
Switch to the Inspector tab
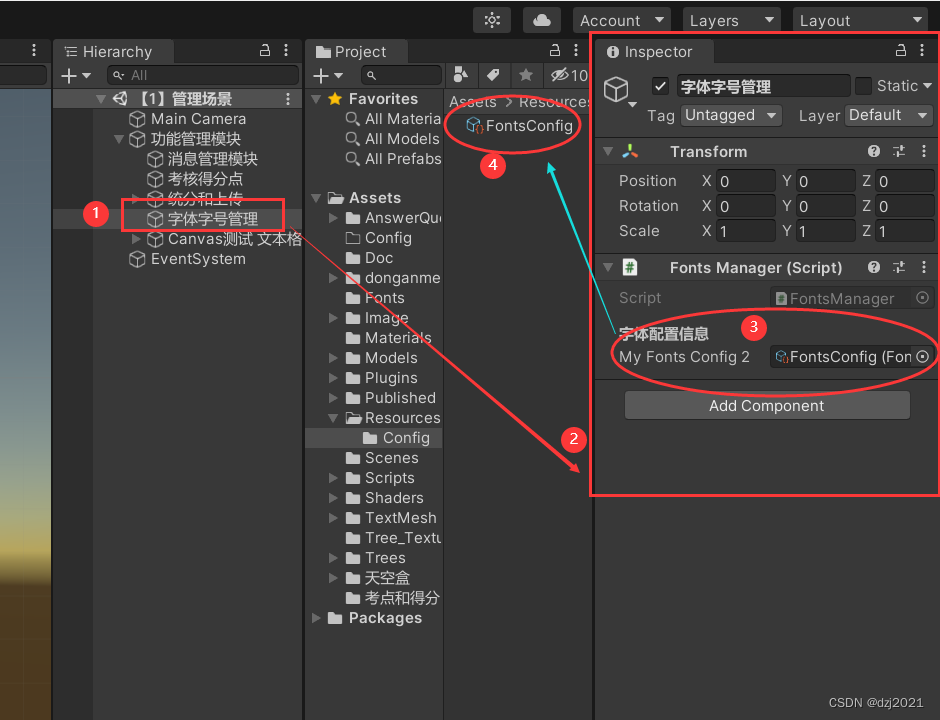click(653, 52)
